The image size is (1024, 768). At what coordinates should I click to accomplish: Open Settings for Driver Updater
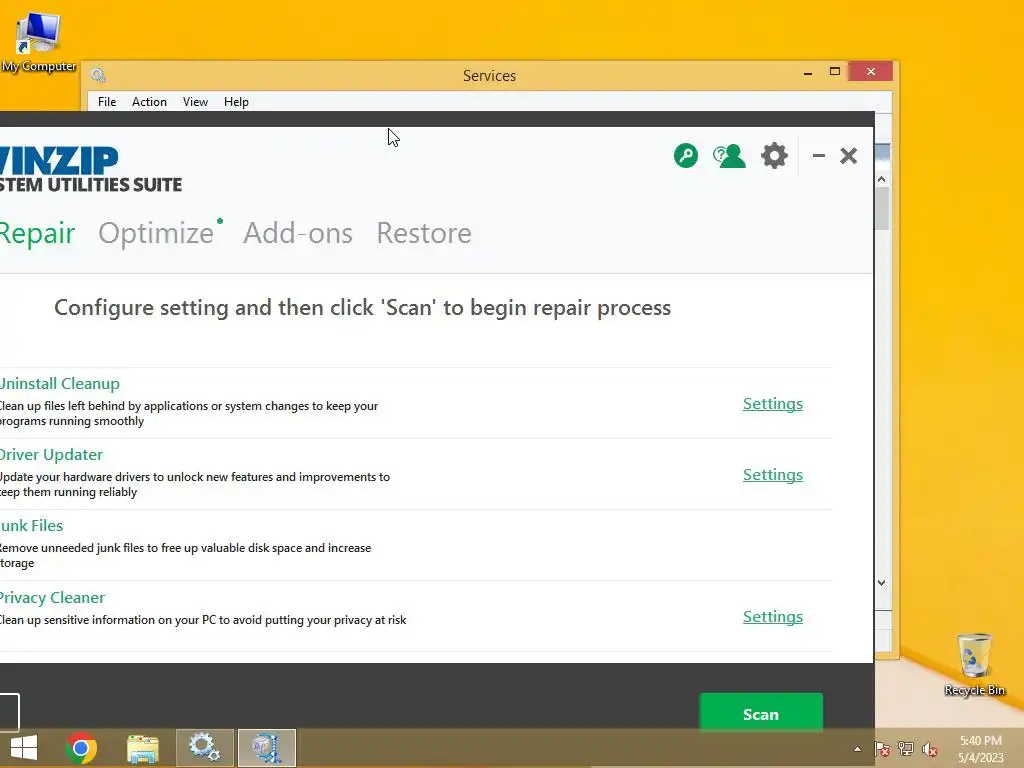pyautogui.click(x=773, y=475)
